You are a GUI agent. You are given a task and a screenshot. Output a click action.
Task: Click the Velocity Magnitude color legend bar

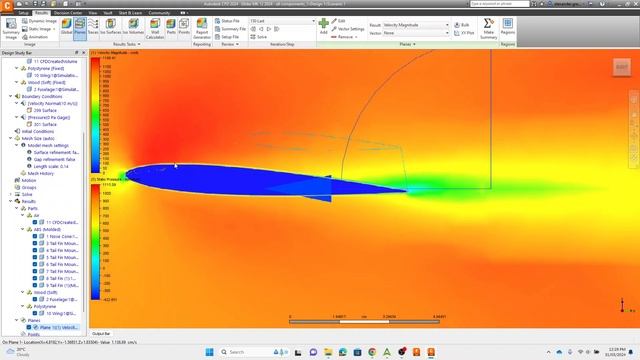95,115
